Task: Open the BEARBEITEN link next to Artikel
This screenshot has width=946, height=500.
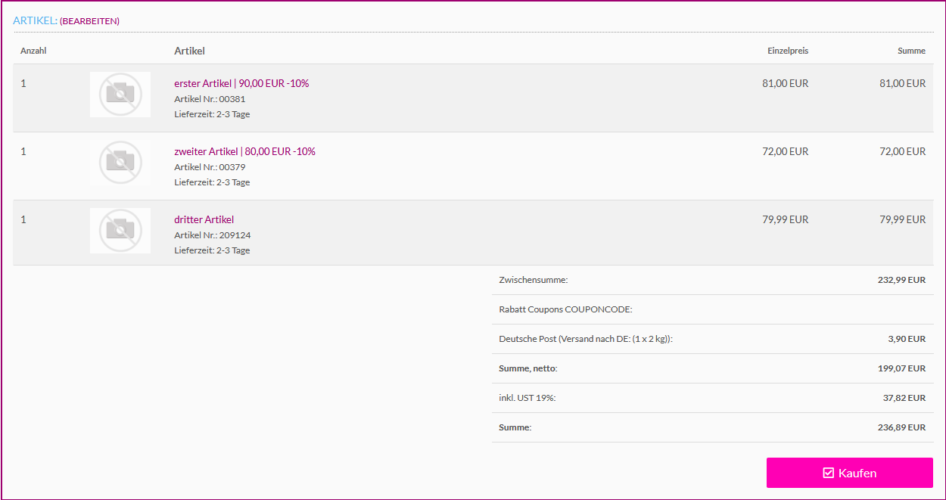Action: point(89,21)
